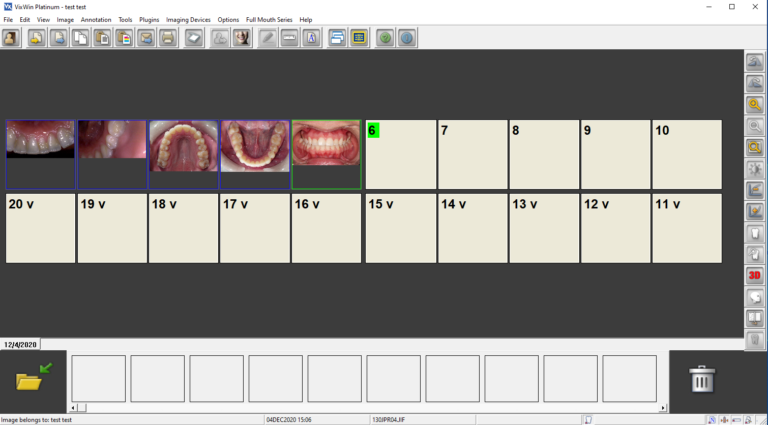Click the blue graph with minus icon
The width and height of the screenshot is (768, 425).
tap(755, 190)
